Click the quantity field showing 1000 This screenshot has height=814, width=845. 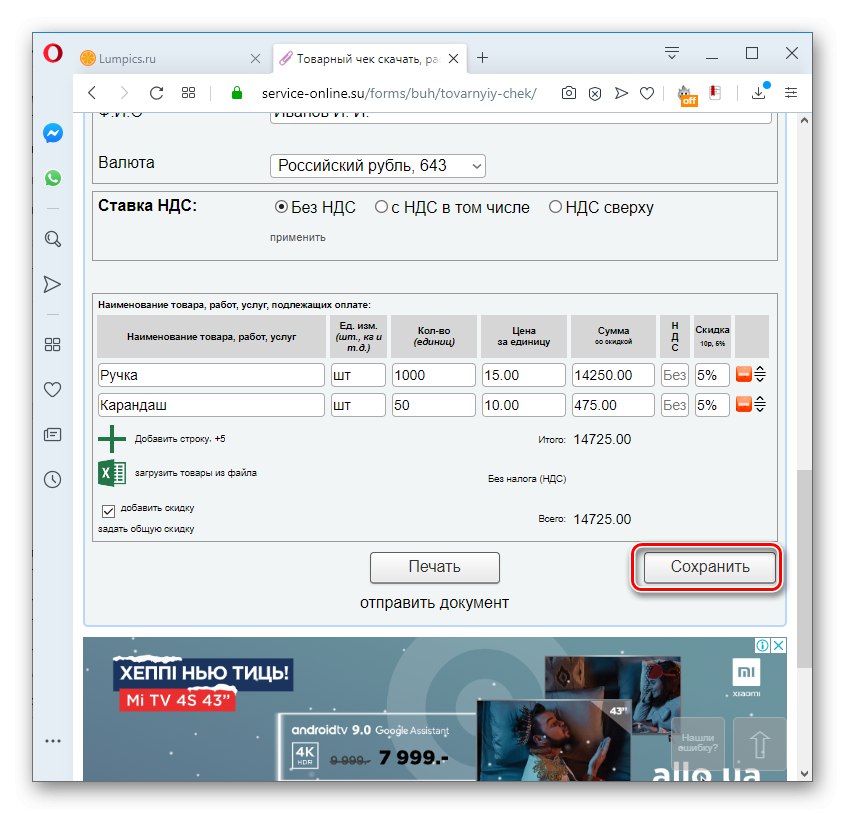pos(434,375)
